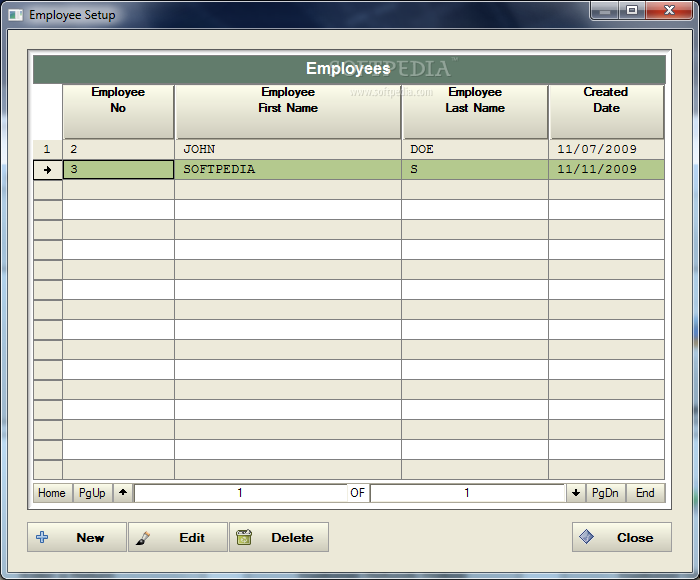This screenshot has width=700, height=580.
Task: Select the 11/11/2009 created date cell
Action: [606, 170]
